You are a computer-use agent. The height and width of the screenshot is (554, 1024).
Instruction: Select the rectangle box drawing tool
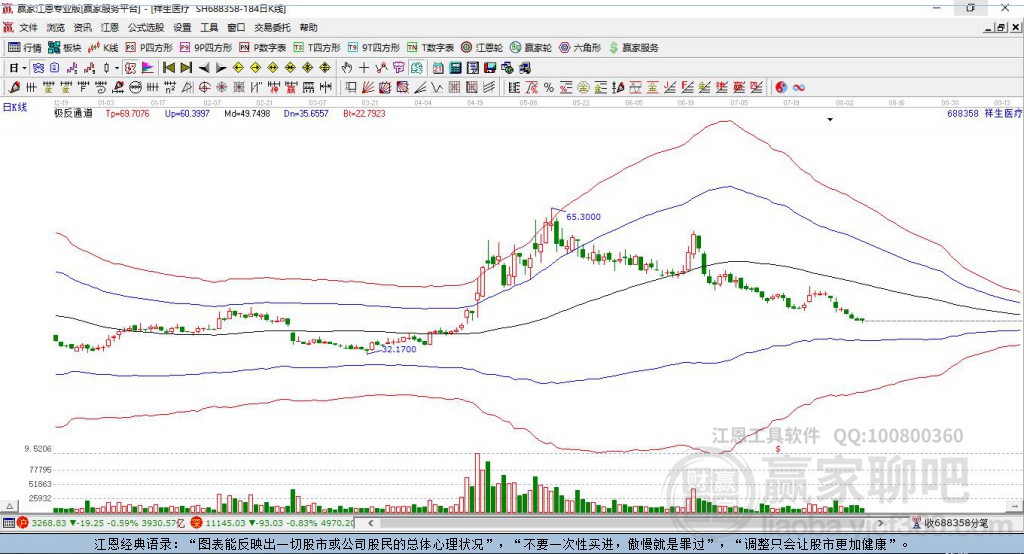(351, 88)
